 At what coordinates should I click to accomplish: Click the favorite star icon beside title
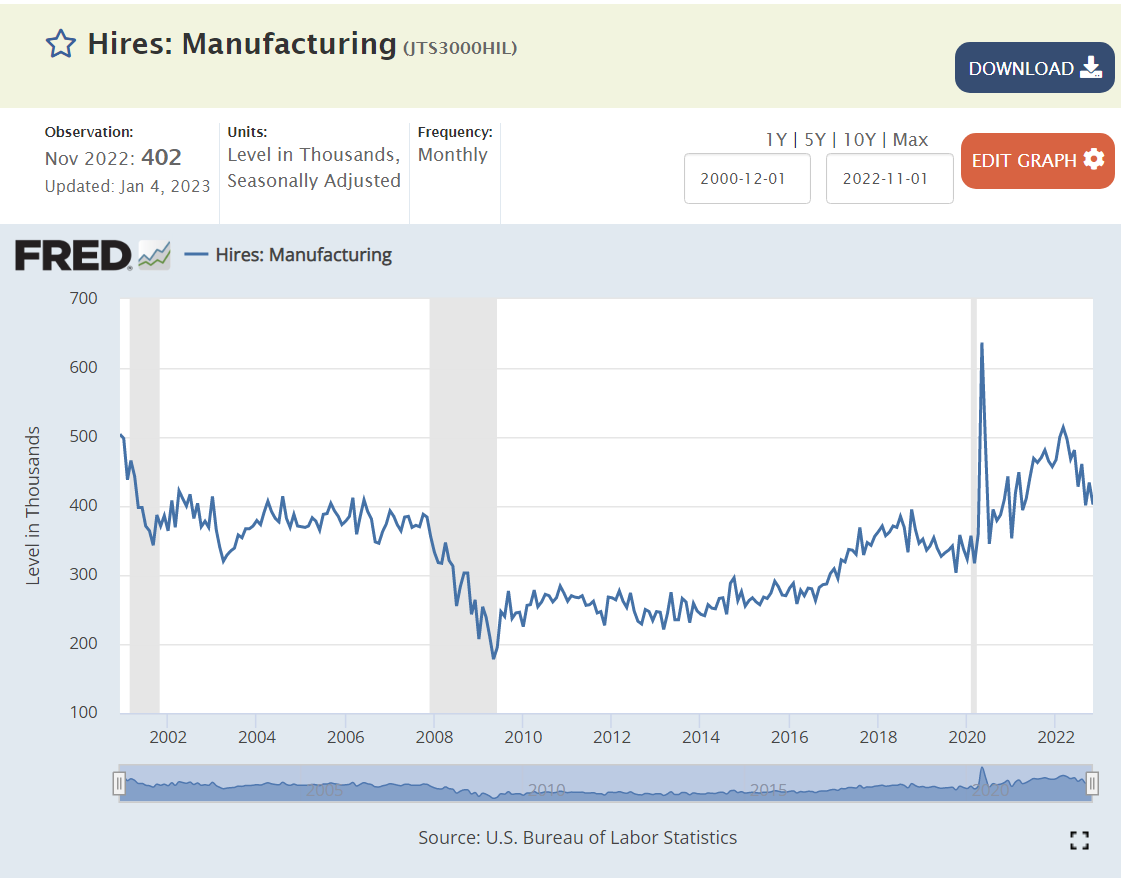point(61,44)
